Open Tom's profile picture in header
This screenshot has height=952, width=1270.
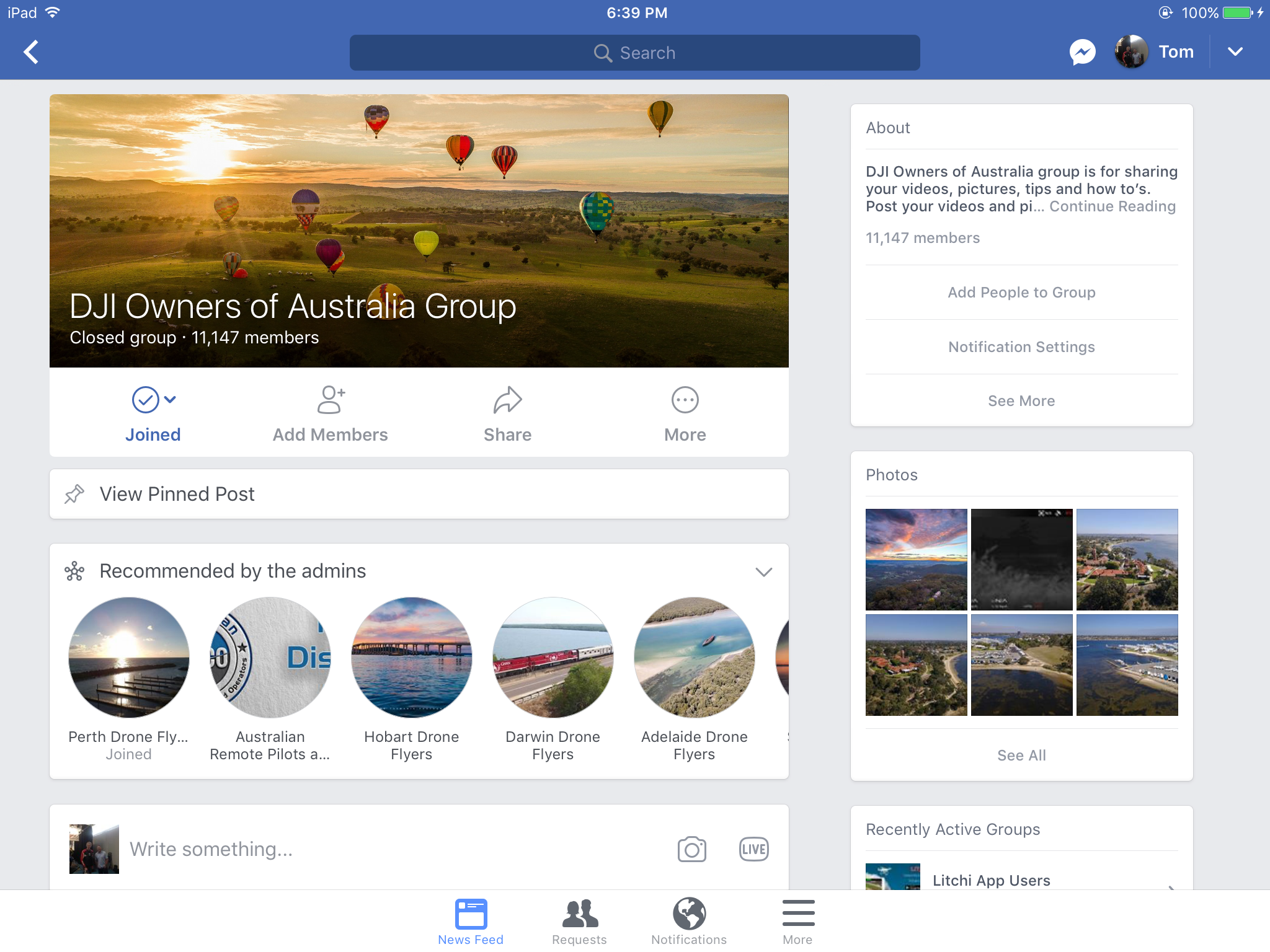(x=1131, y=52)
